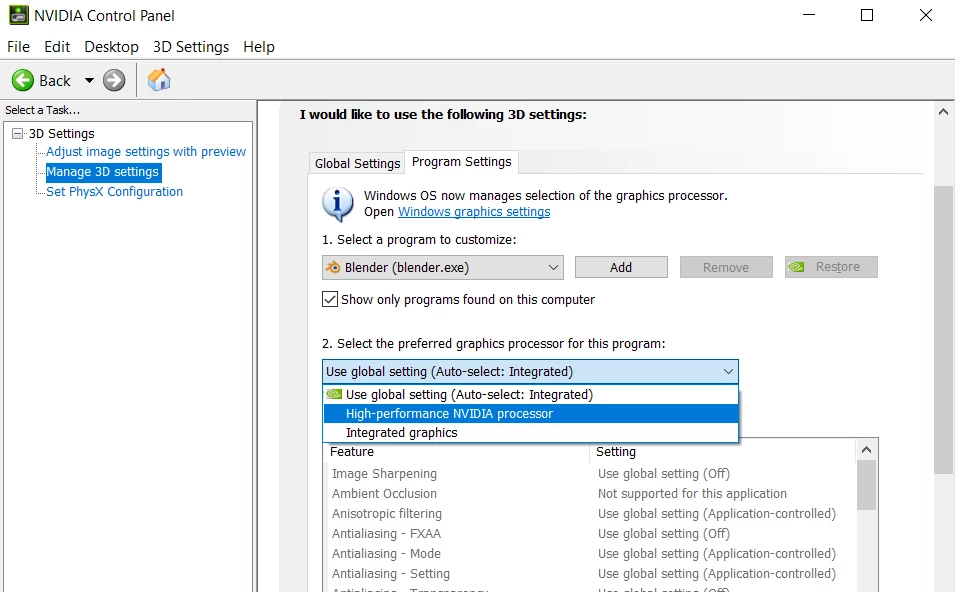Select Manage 3D settings in task tree
Image resolution: width=955 pixels, height=592 pixels.
click(x=102, y=172)
